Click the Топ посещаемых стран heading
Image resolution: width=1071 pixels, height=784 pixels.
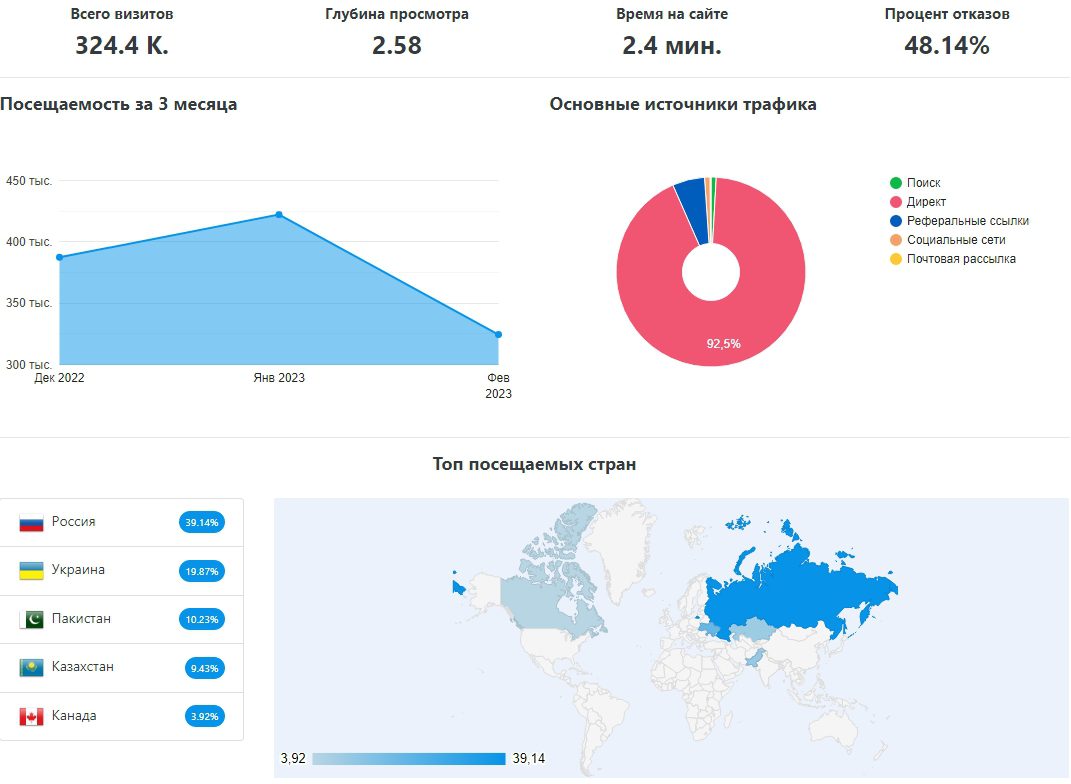[535, 464]
